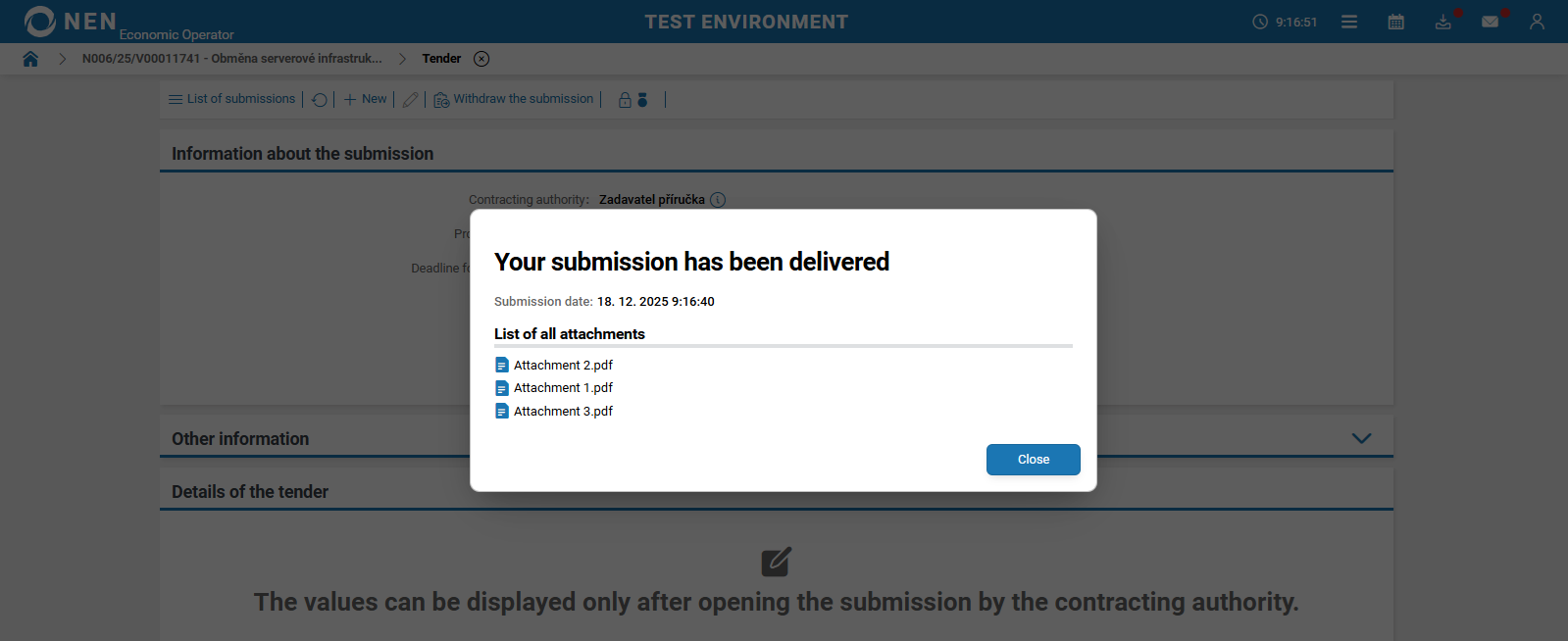Screen dimensions: 1568x641
Task: Expand the Other information section
Action: (x=1361, y=438)
